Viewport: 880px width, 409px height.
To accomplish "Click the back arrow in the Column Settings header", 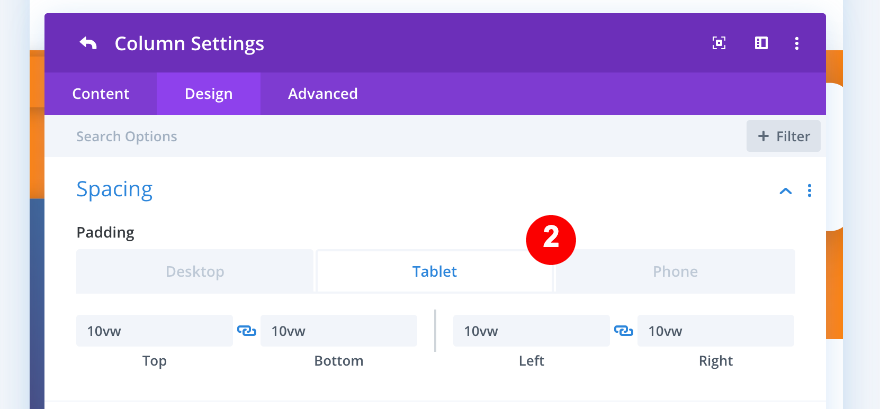I will (88, 43).
